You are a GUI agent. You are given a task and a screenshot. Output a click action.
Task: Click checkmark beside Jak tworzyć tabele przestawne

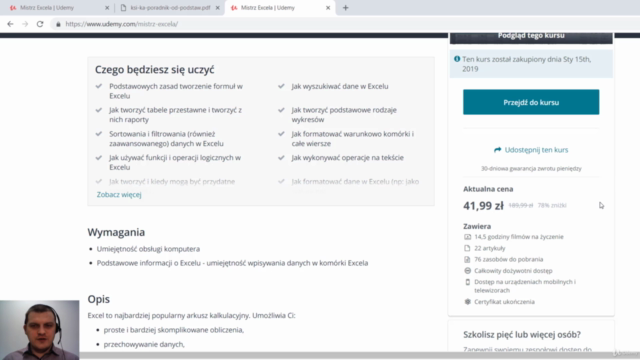[x=99, y=110]
